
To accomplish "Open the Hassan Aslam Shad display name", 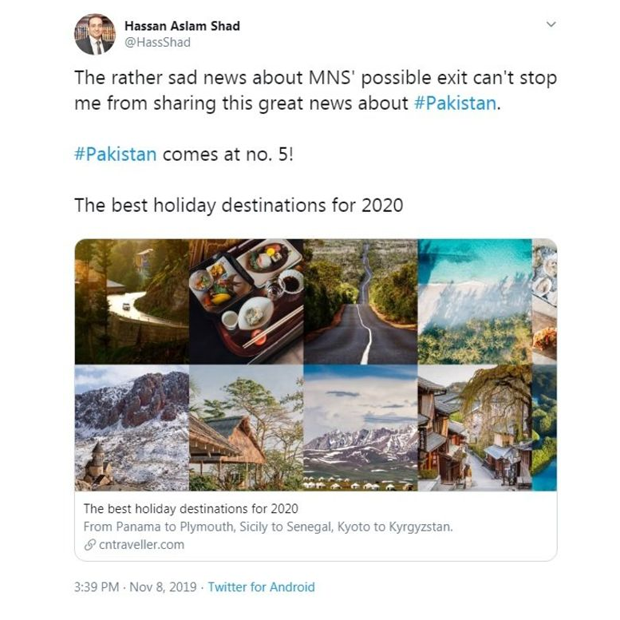I will tap(182, 26).
